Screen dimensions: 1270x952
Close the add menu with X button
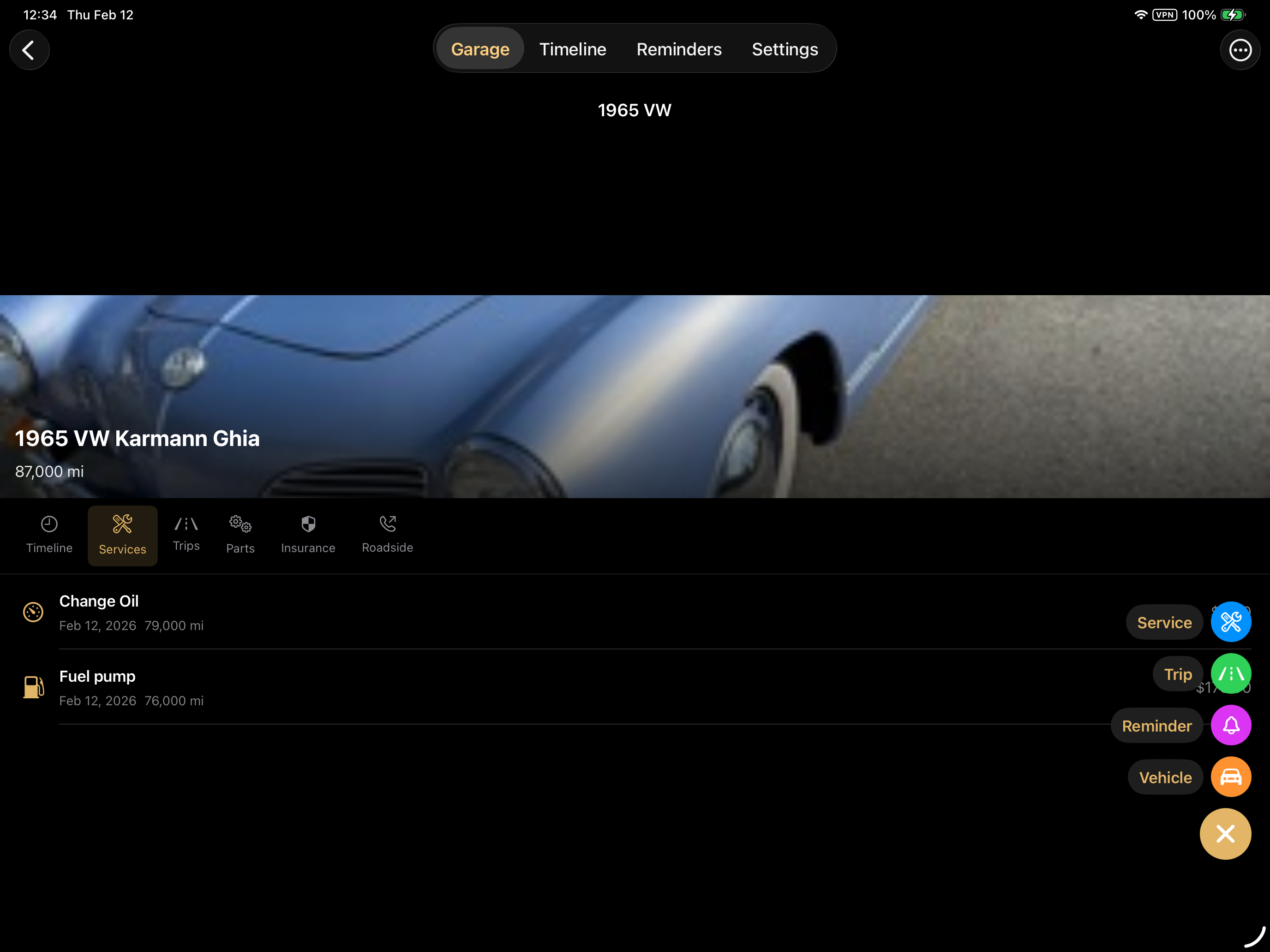pos(1225,834)
